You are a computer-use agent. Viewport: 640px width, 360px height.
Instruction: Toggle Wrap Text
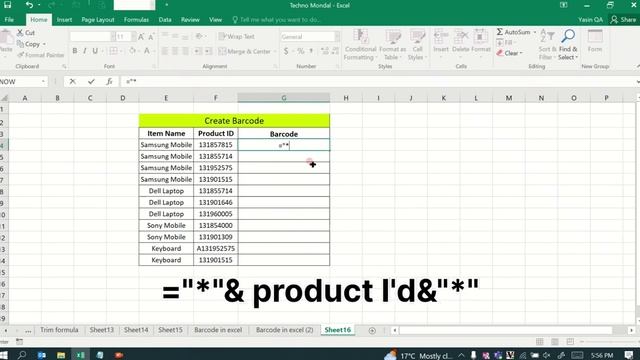237,36
